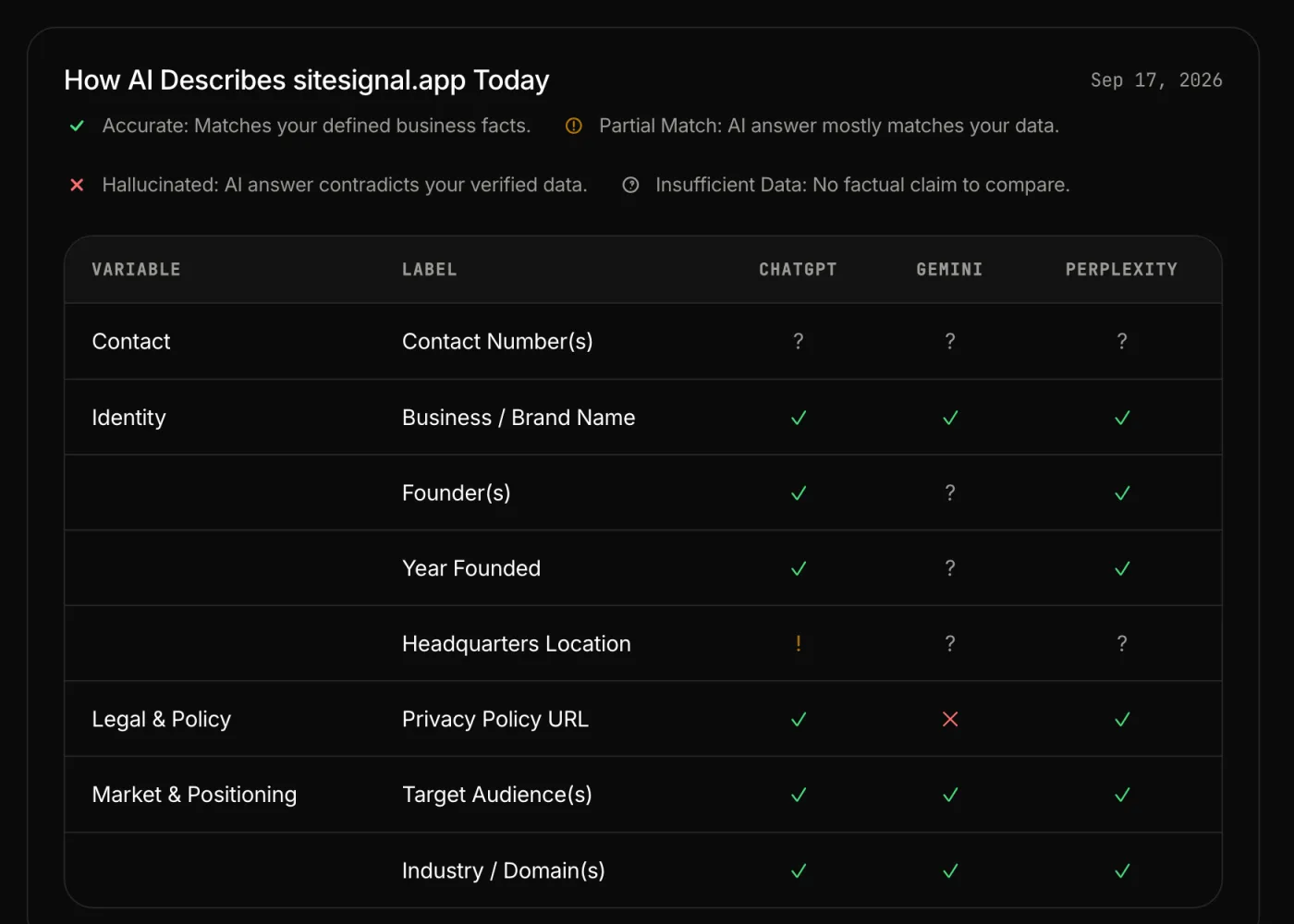Click Gemini checkmark for Business / Brand Name
The height and width of the screenshot is (924, 1294).
pos(950,418)
